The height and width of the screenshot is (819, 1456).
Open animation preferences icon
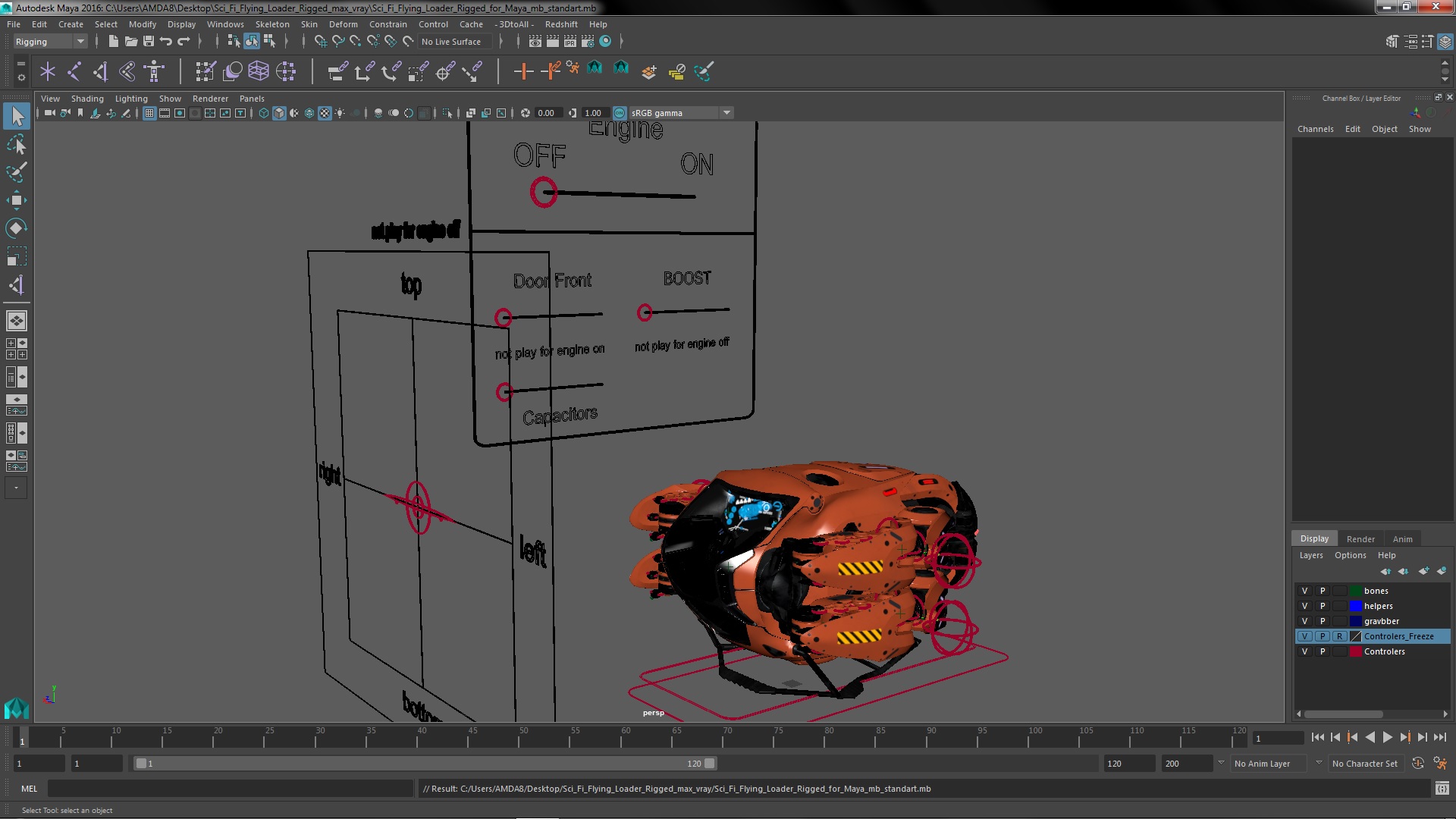coord(1439,764)
